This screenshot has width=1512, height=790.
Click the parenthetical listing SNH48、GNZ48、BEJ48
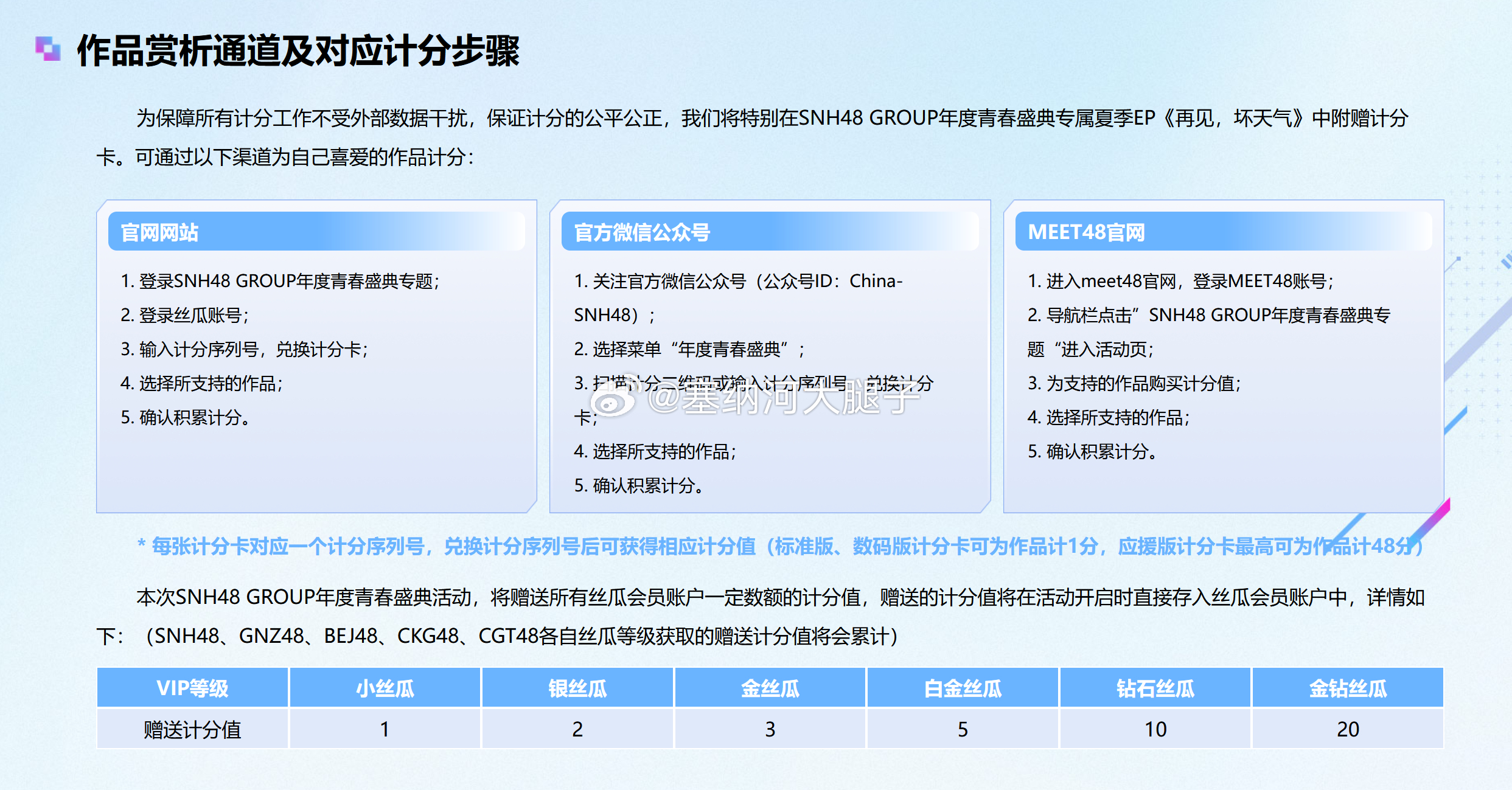coord(523,636)
